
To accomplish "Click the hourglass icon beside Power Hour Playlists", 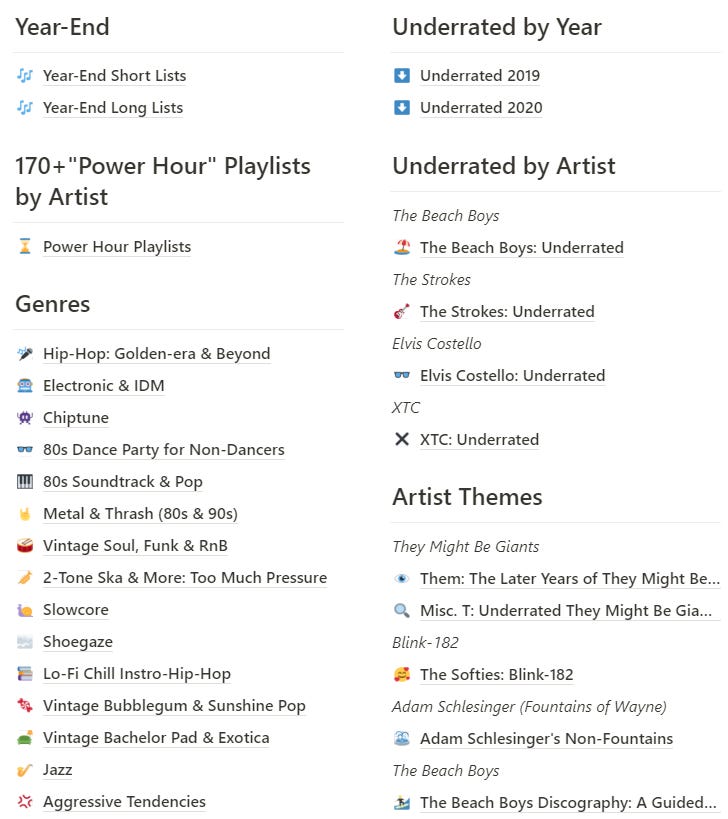I will point(25,247).
